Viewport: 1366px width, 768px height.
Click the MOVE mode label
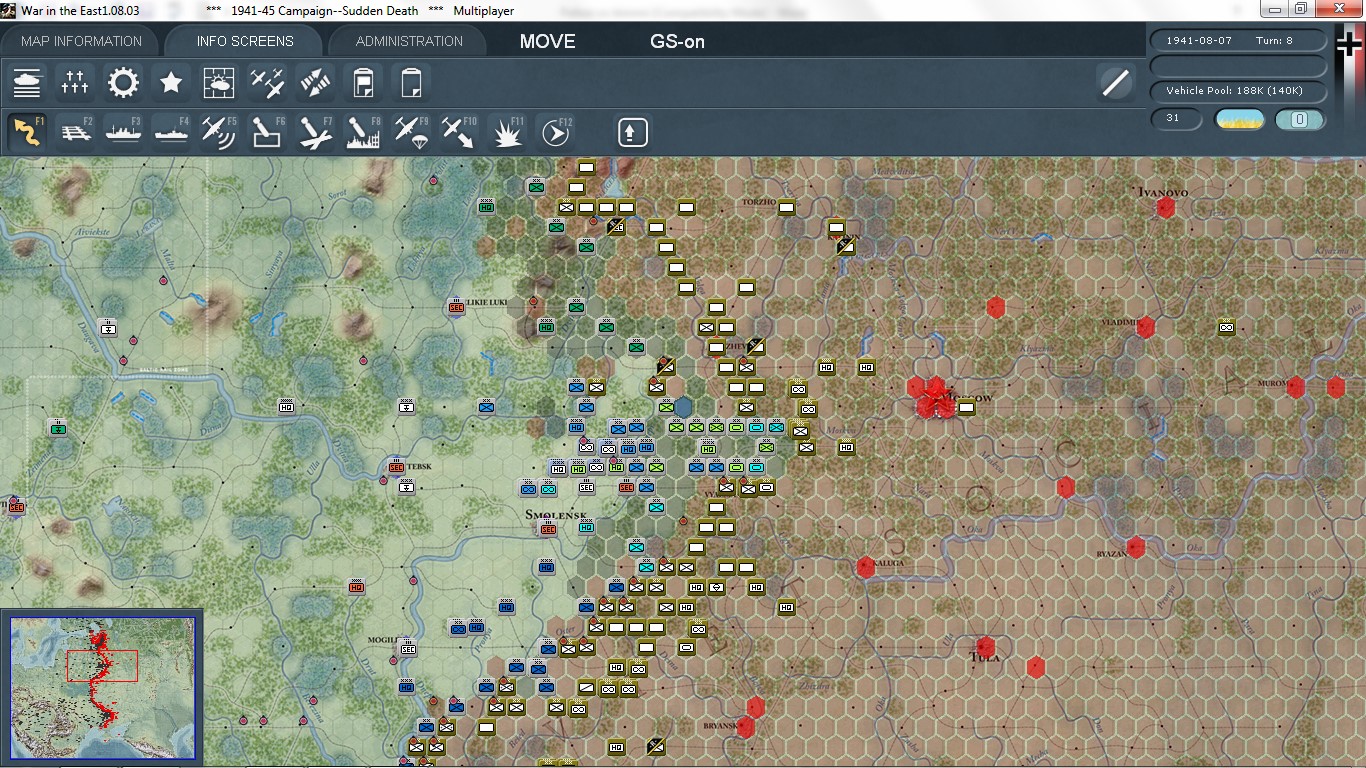click(x=548, y=42)
